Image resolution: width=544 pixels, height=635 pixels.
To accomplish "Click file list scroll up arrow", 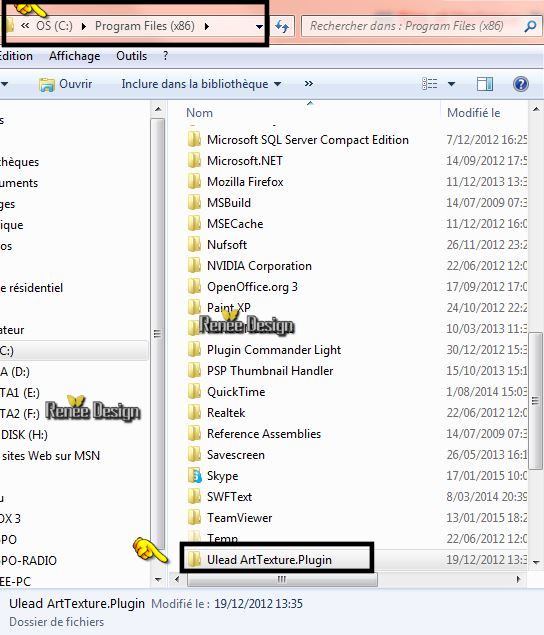I will pyautogui.click(x=536, y=109).
